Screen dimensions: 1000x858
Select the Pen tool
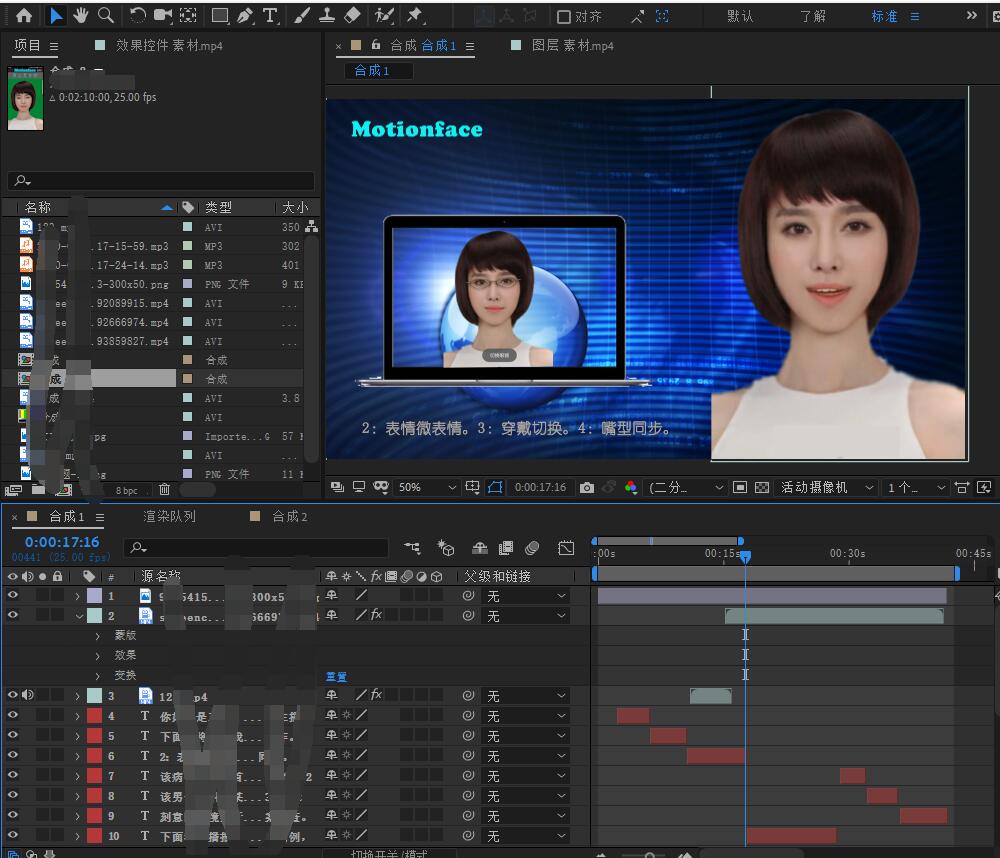(x=245, y=15)
